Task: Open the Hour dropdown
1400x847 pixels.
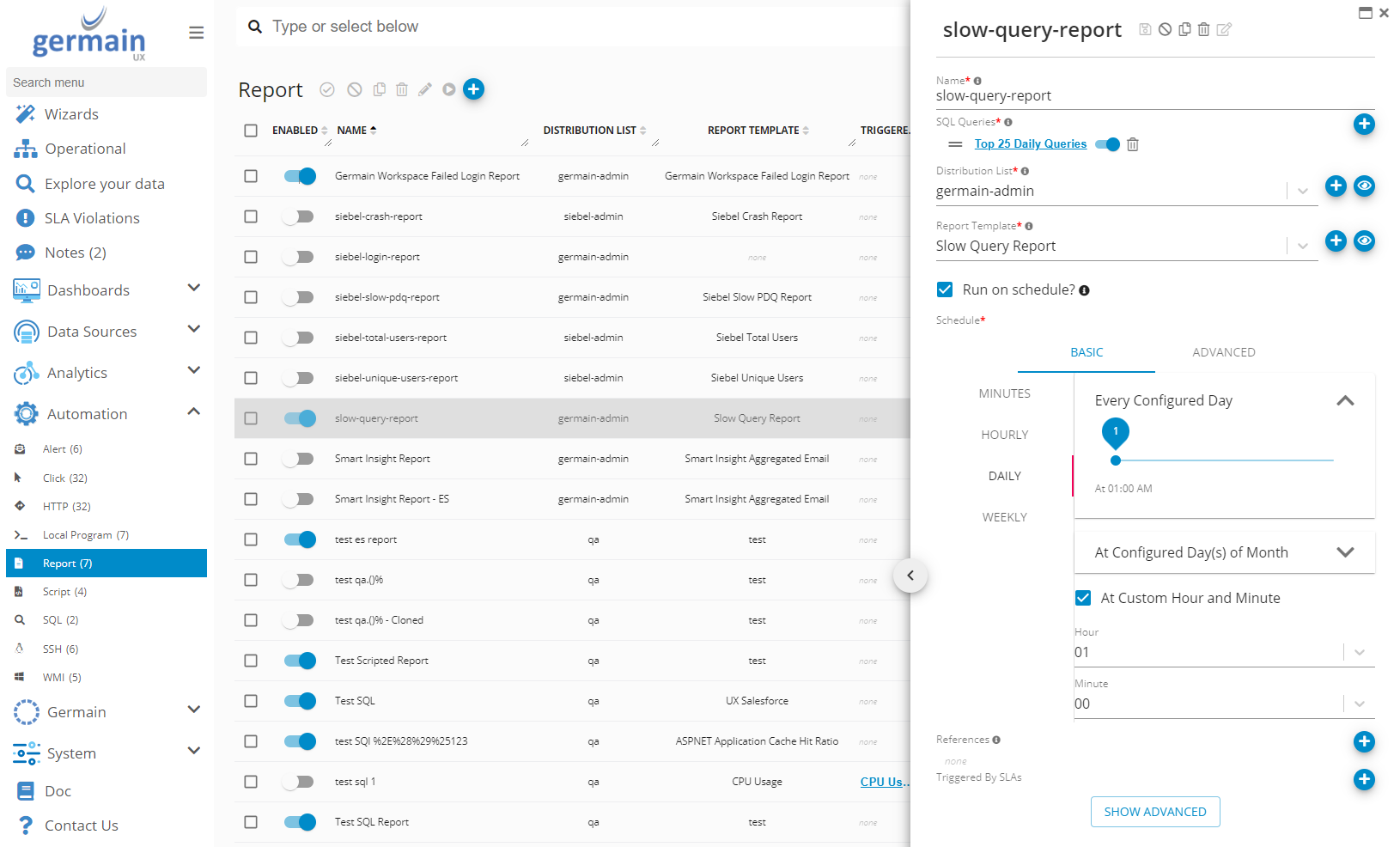Action: [1360, 653]
